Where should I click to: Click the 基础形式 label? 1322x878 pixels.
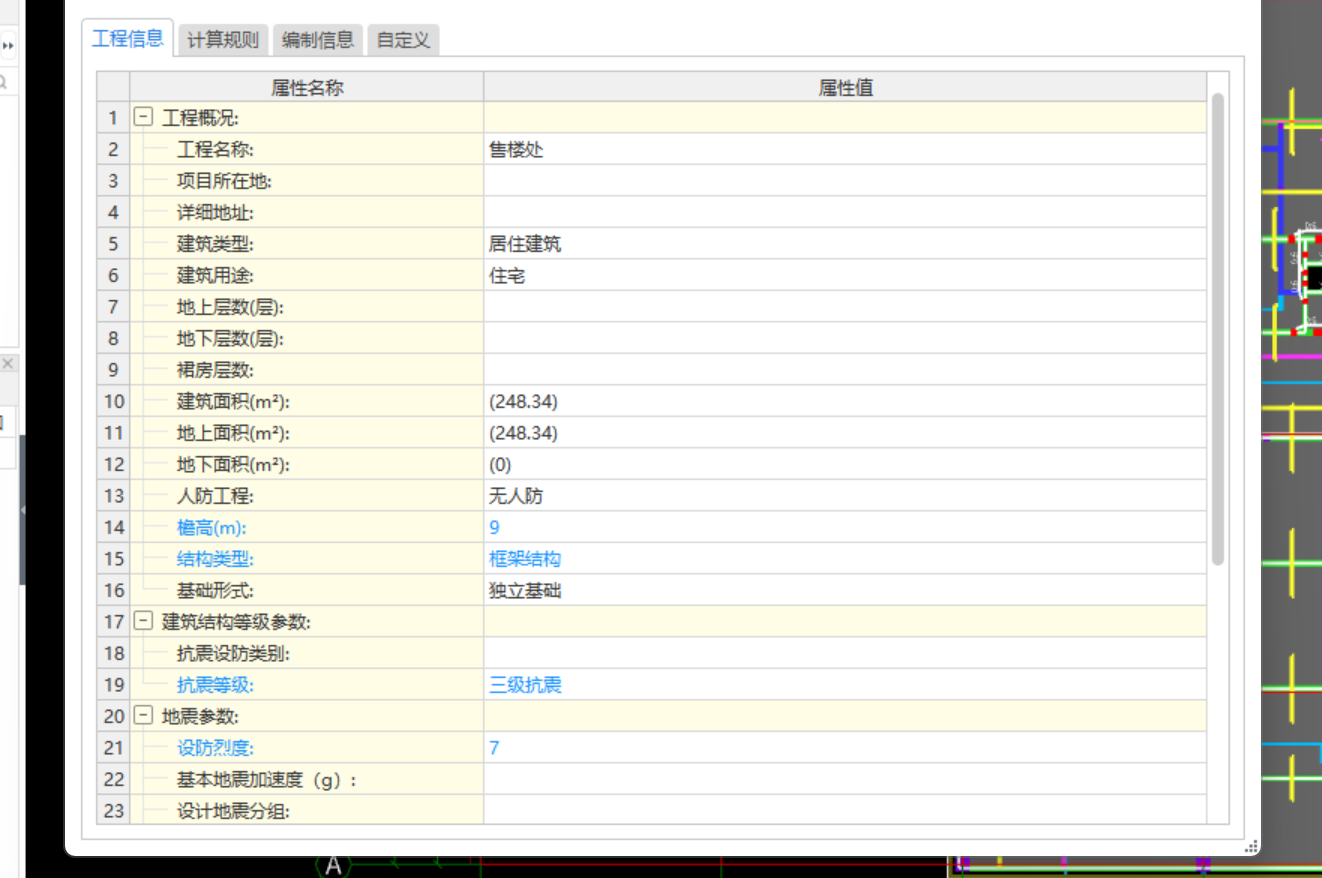tap(215, 591)
